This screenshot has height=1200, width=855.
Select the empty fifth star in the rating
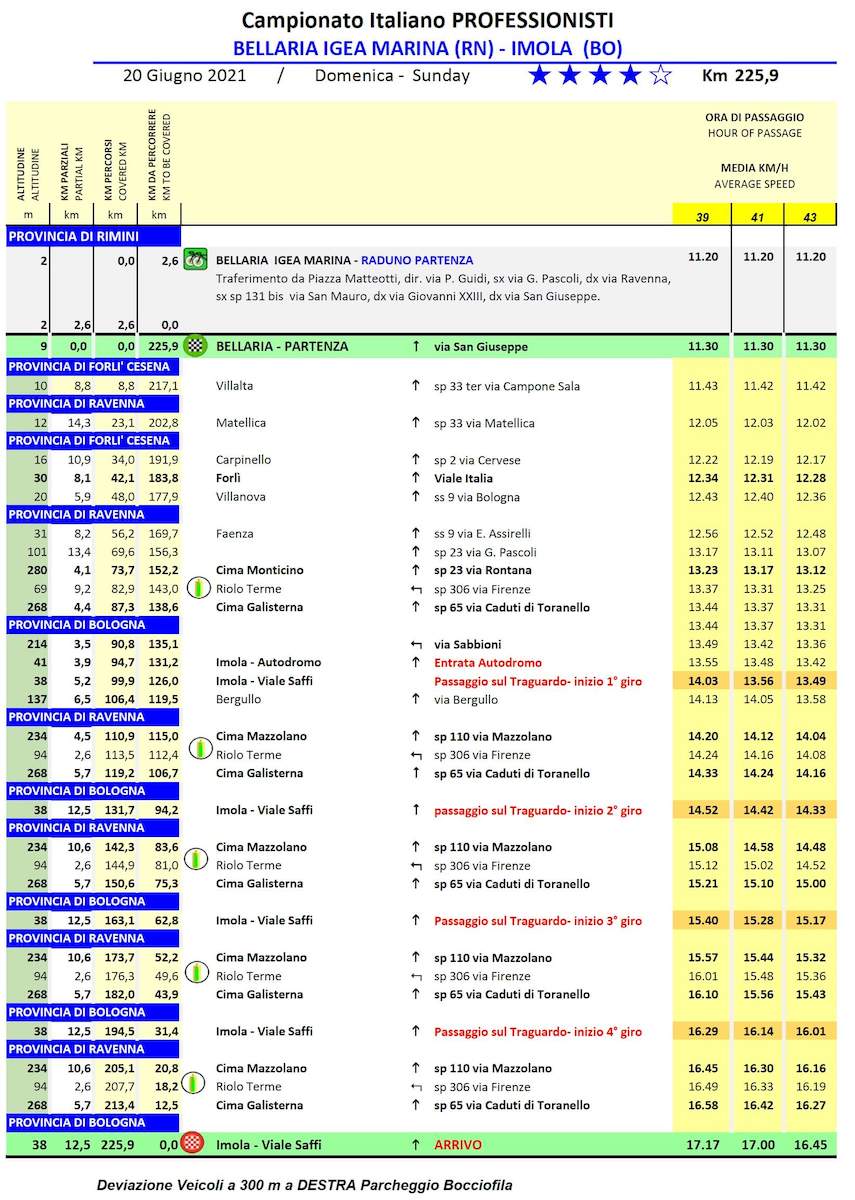coord(661,76)
